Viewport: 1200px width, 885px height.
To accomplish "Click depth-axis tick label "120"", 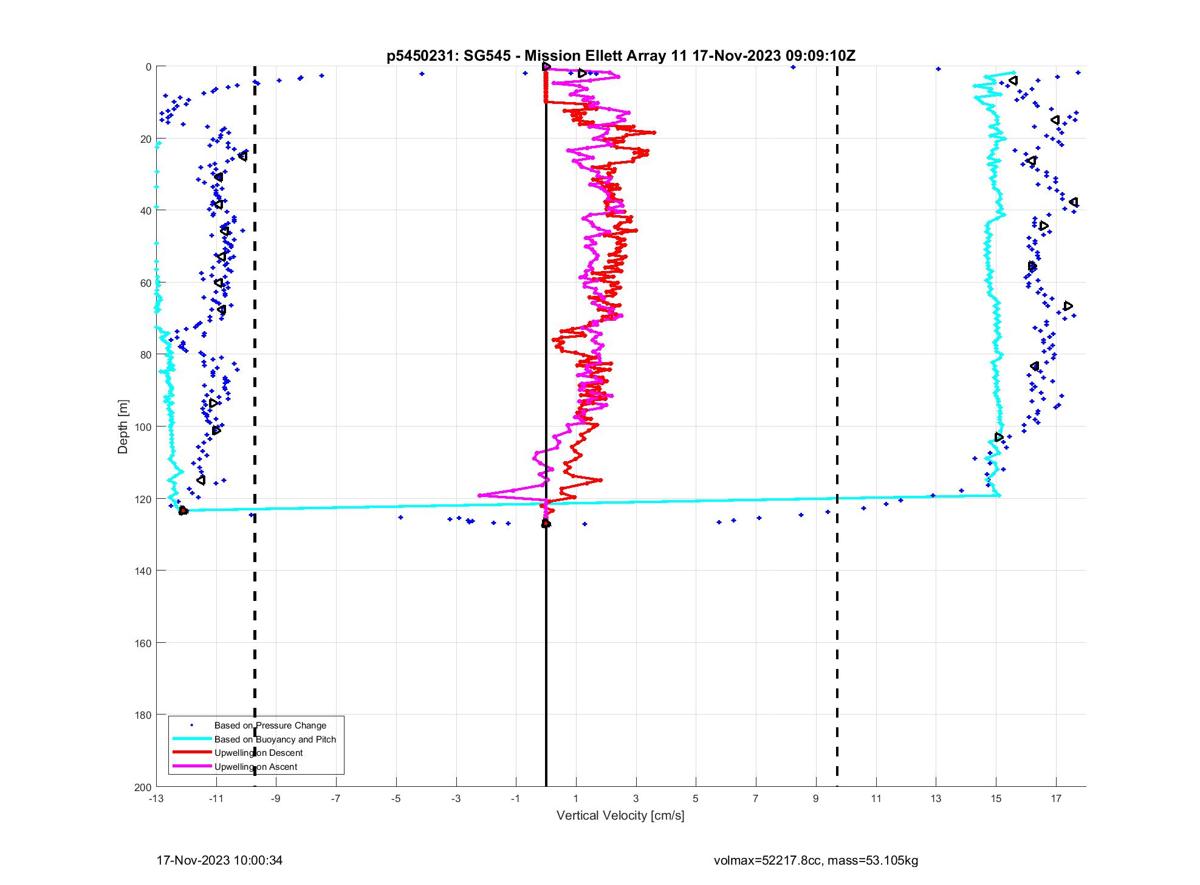I will 142,499.
